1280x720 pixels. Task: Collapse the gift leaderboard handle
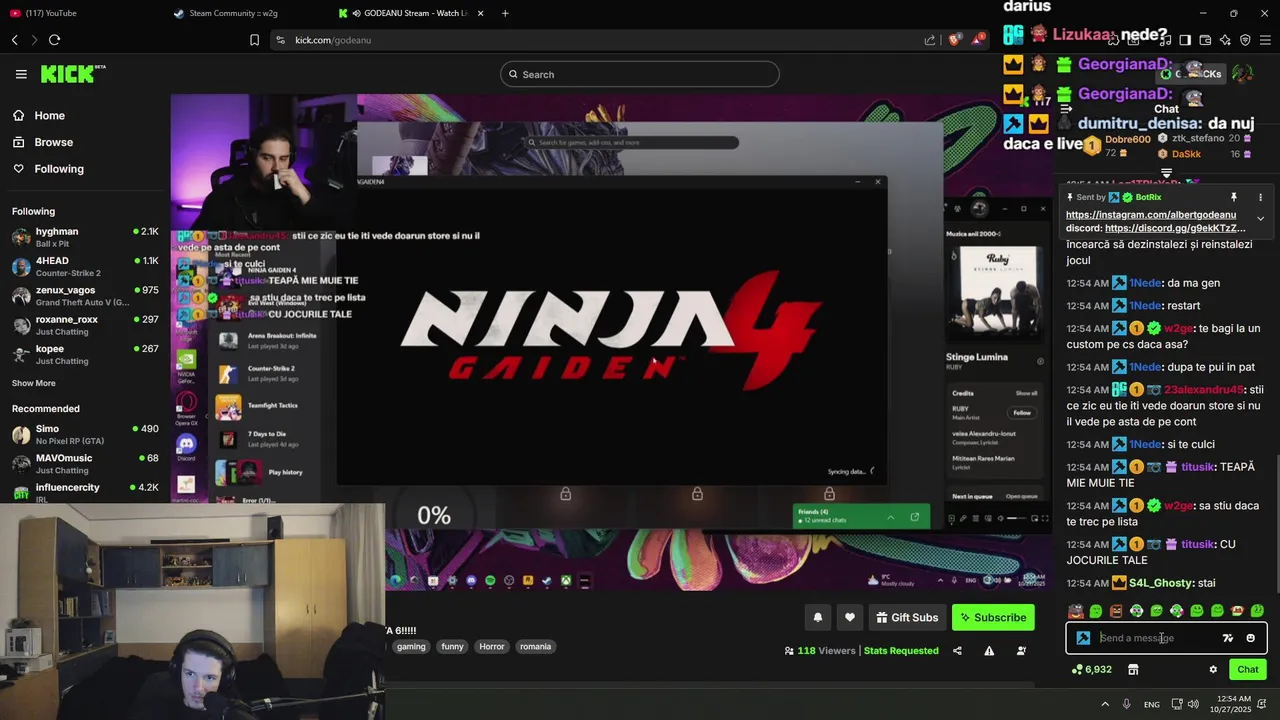1166,173
